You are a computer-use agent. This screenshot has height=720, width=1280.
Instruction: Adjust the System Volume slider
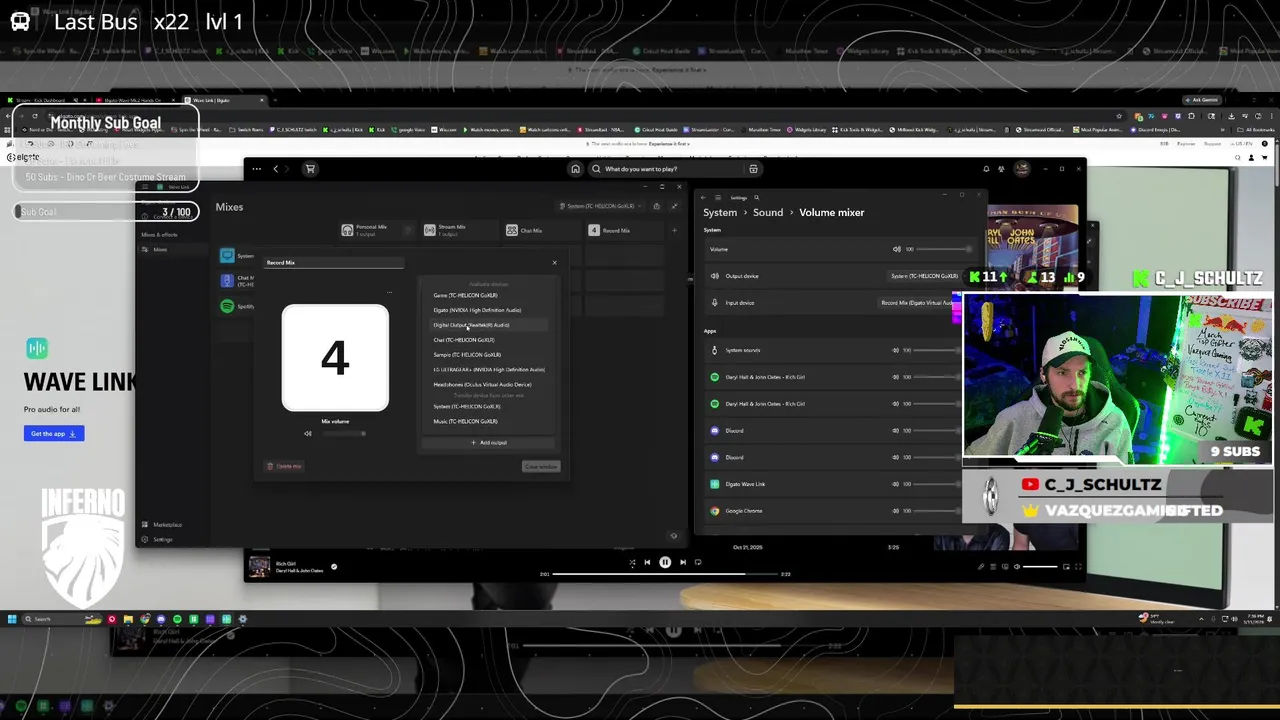943,249
